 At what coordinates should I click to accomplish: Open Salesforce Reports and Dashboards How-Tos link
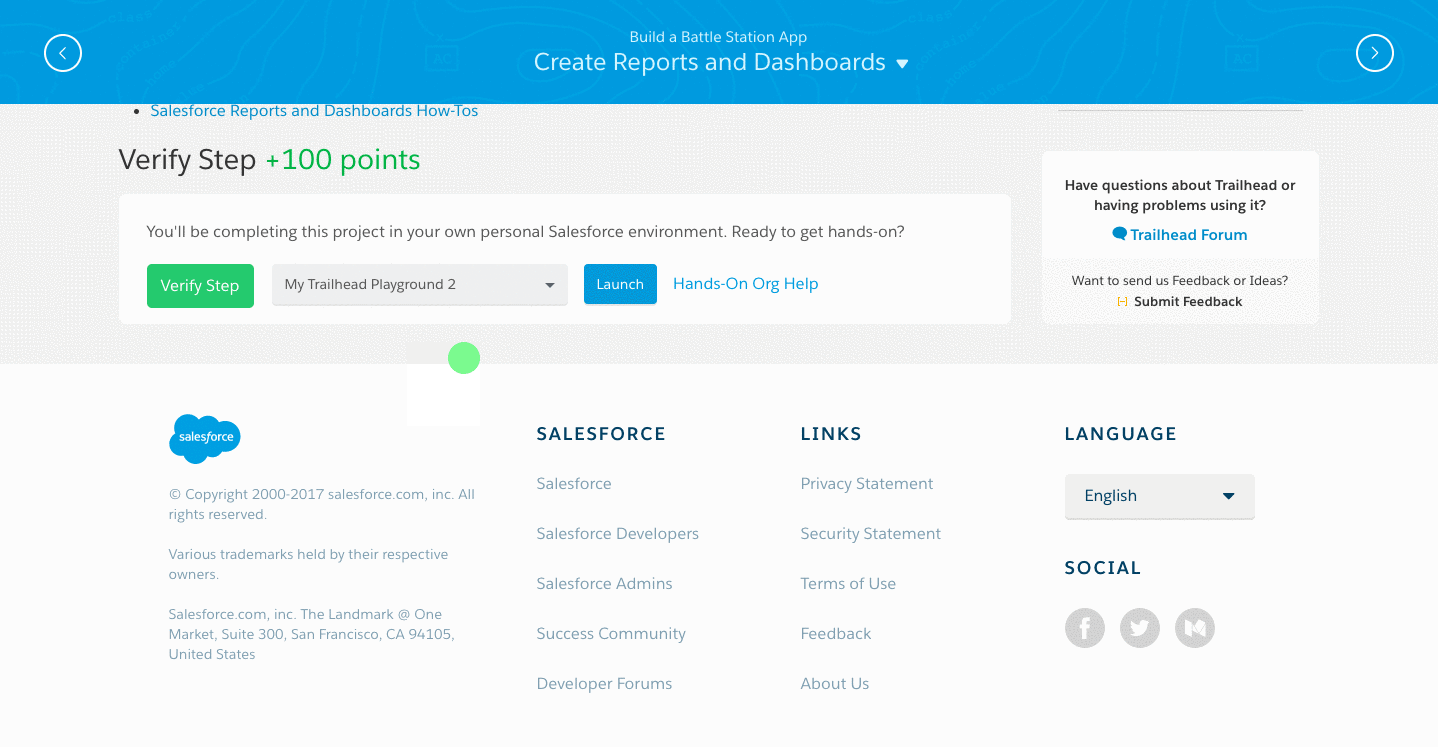point(314,111)
